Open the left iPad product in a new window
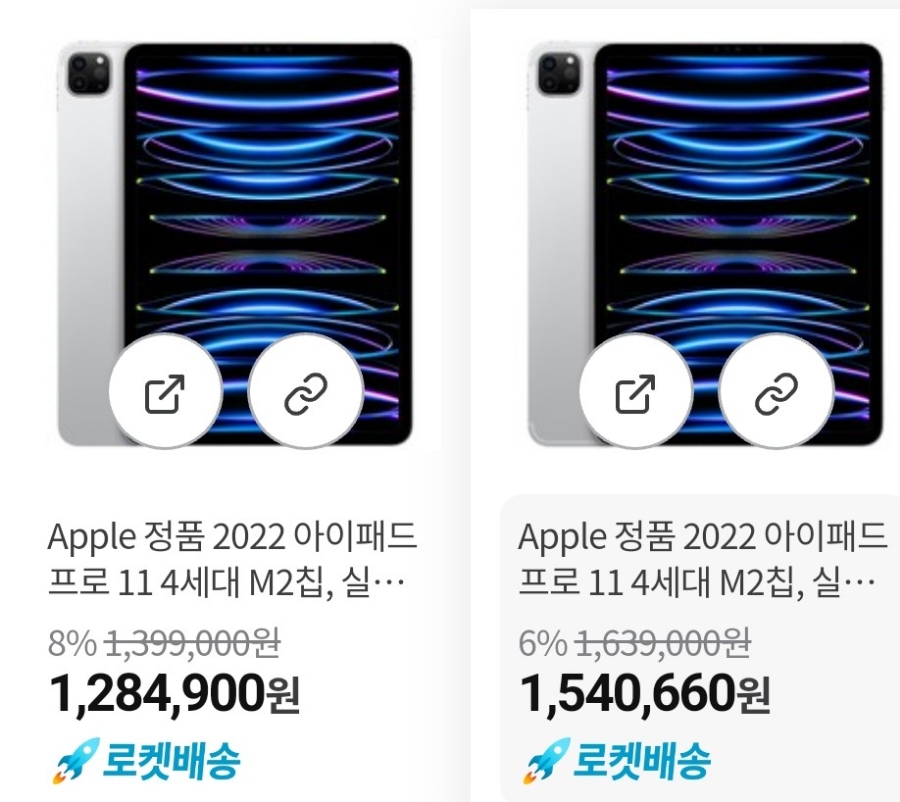The width and height of the screenshot is (900, 802). point(165,392)
